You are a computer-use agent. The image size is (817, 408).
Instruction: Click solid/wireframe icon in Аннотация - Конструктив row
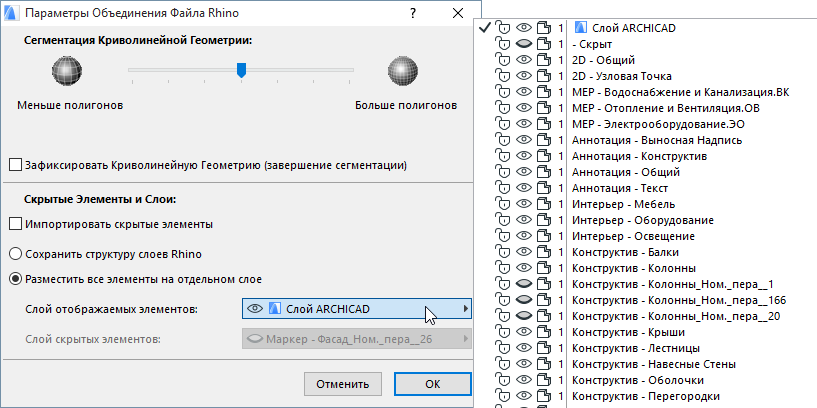click(x=544, y=156)
